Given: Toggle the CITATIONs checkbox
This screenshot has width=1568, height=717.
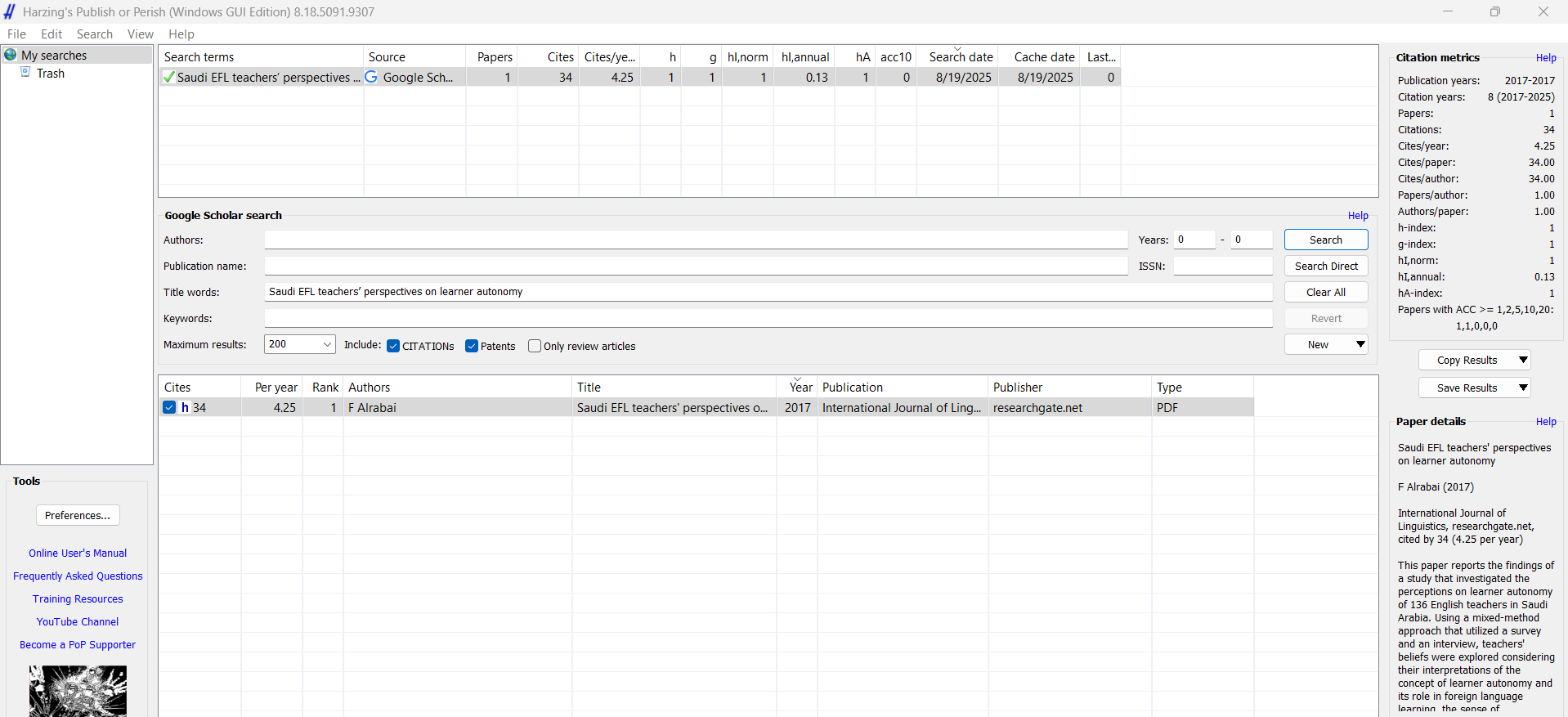Looking at the screenshot, I should coord(393,346).
